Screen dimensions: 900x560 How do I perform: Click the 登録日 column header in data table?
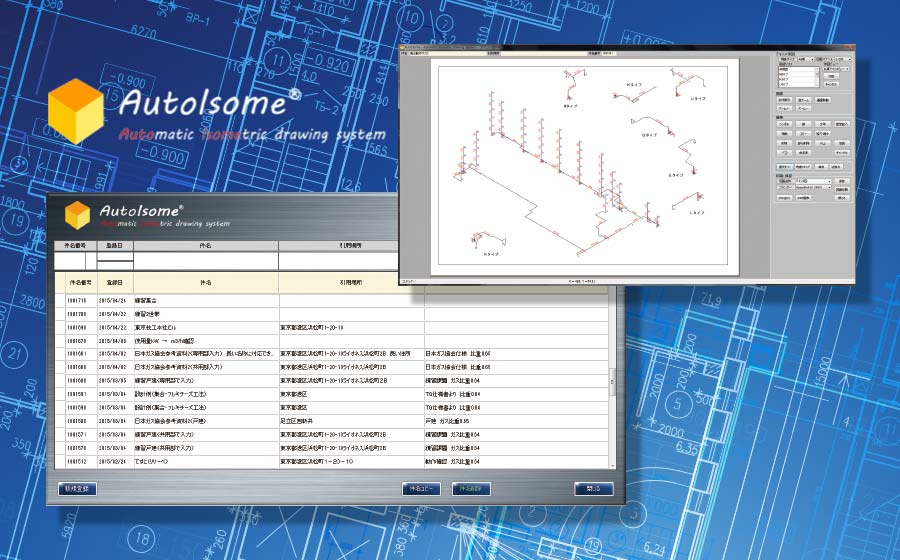click(115, 282)
